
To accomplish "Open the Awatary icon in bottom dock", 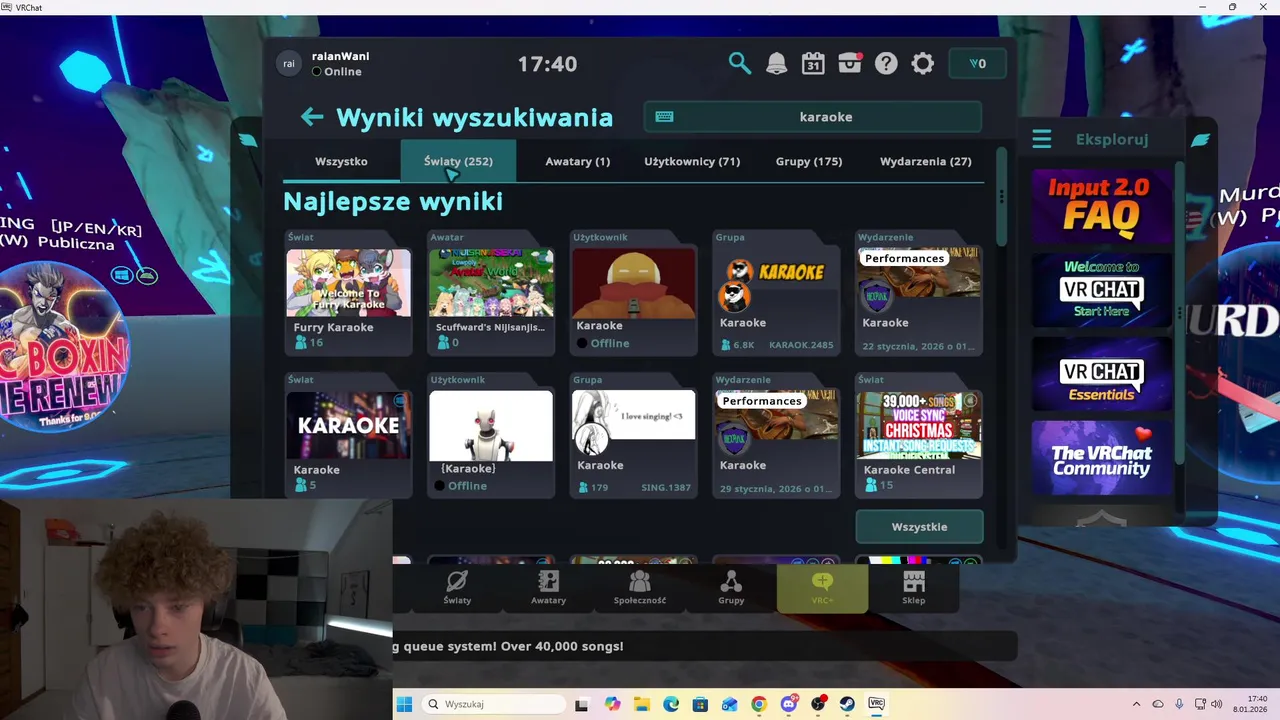I will [548, 587].
